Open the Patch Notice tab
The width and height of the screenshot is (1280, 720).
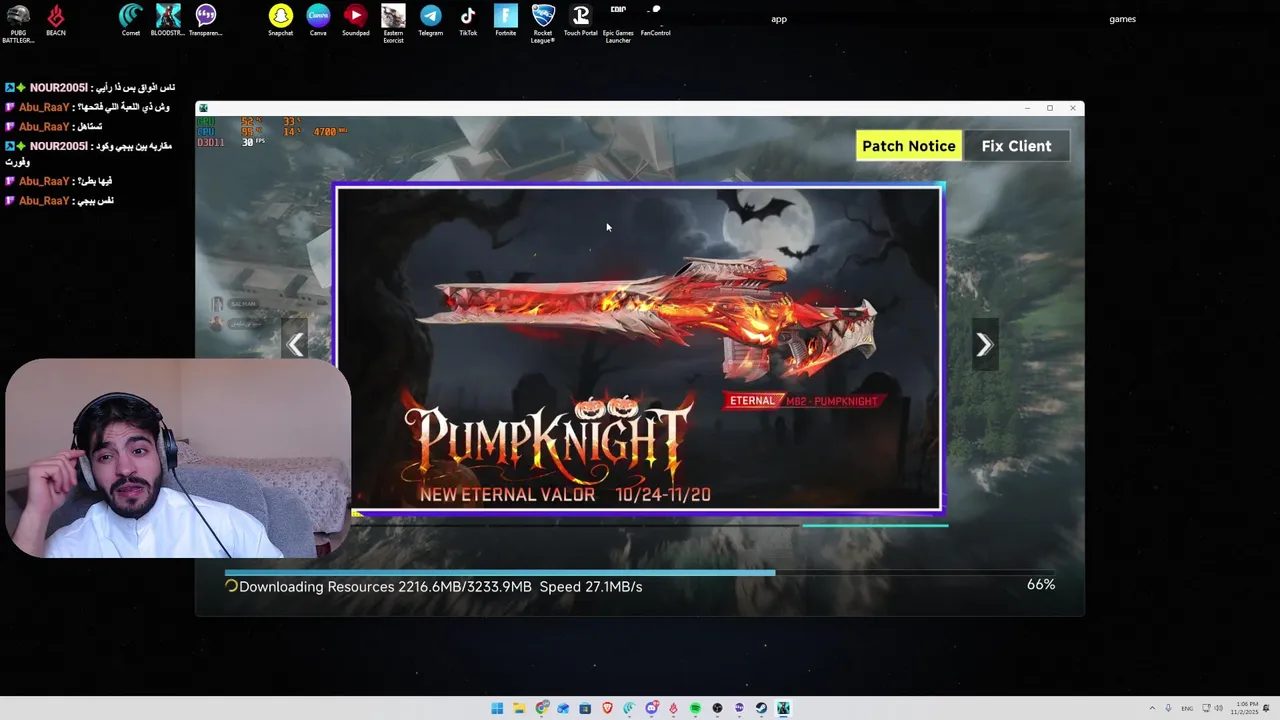909,146
